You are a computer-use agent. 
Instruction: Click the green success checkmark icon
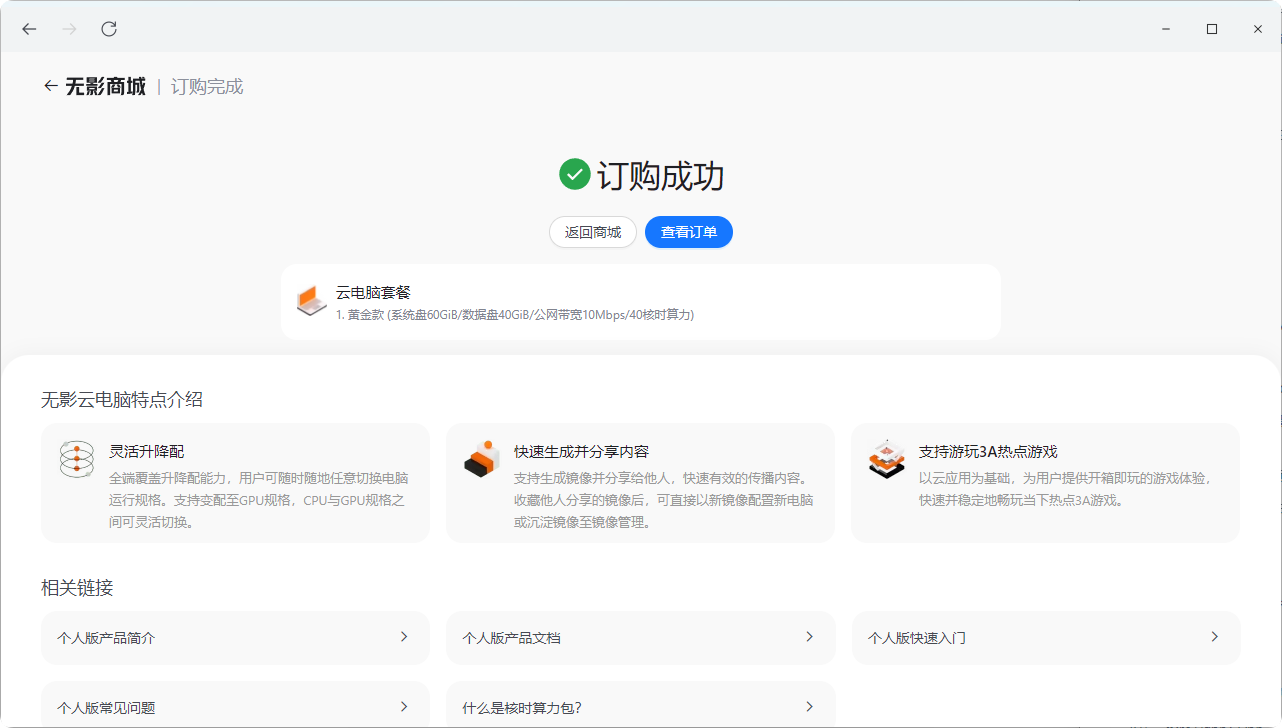pyautogui.click(x=574, y=174)
